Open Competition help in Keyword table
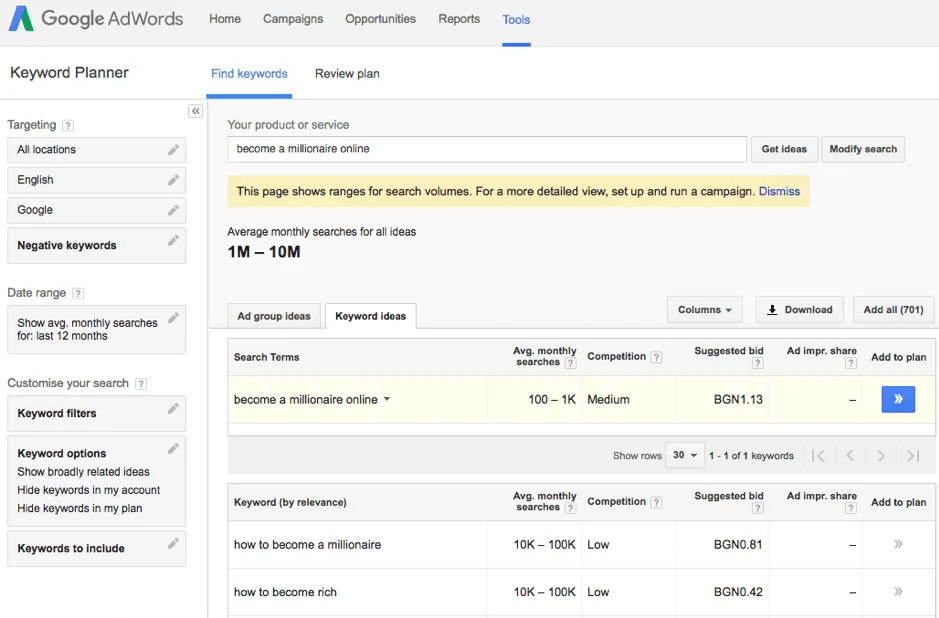Screen dimensions: 939x618 coord(656,502)
